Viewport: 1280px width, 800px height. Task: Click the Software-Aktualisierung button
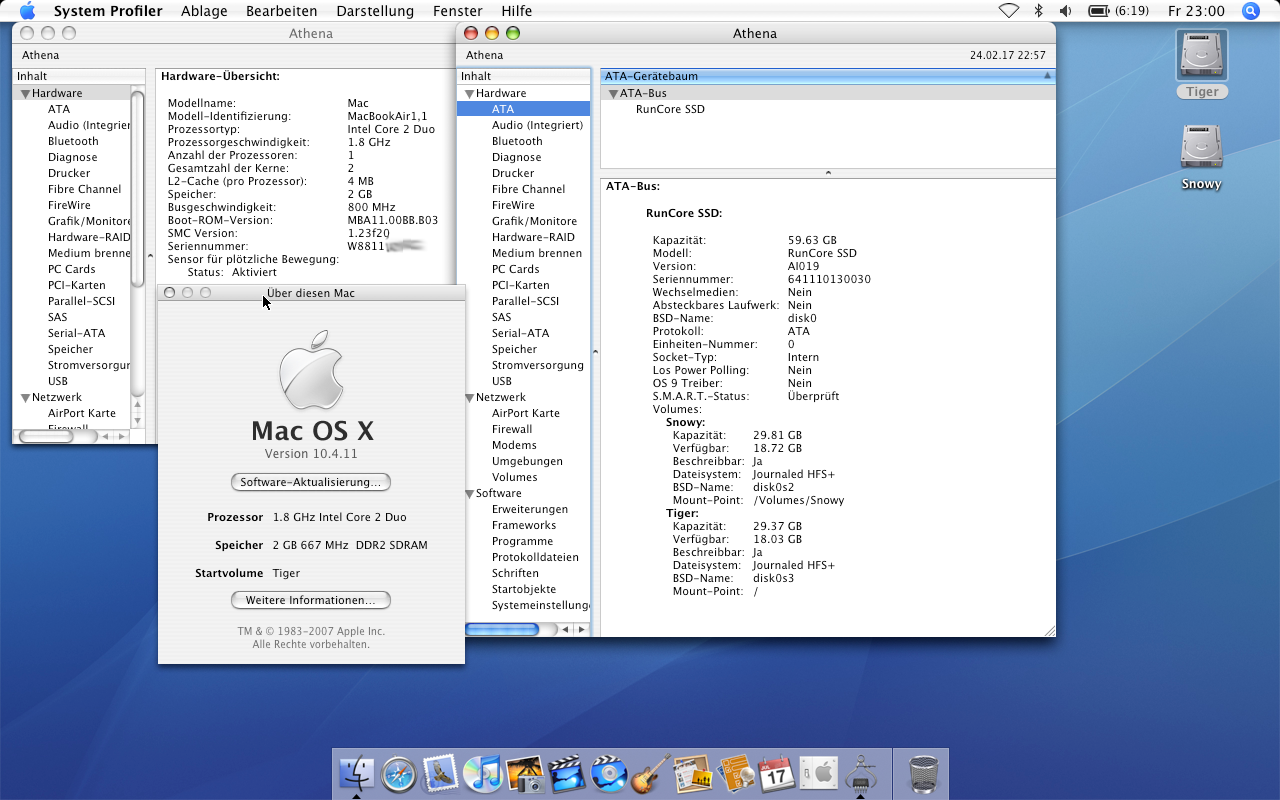[311, 482]
